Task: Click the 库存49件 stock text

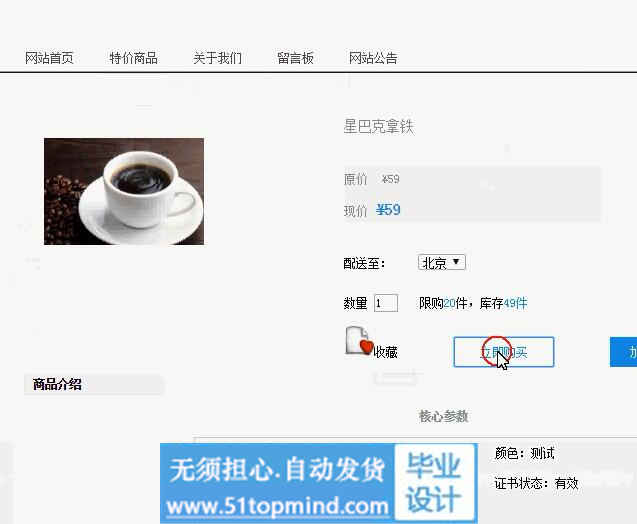Action: (503, 303)
